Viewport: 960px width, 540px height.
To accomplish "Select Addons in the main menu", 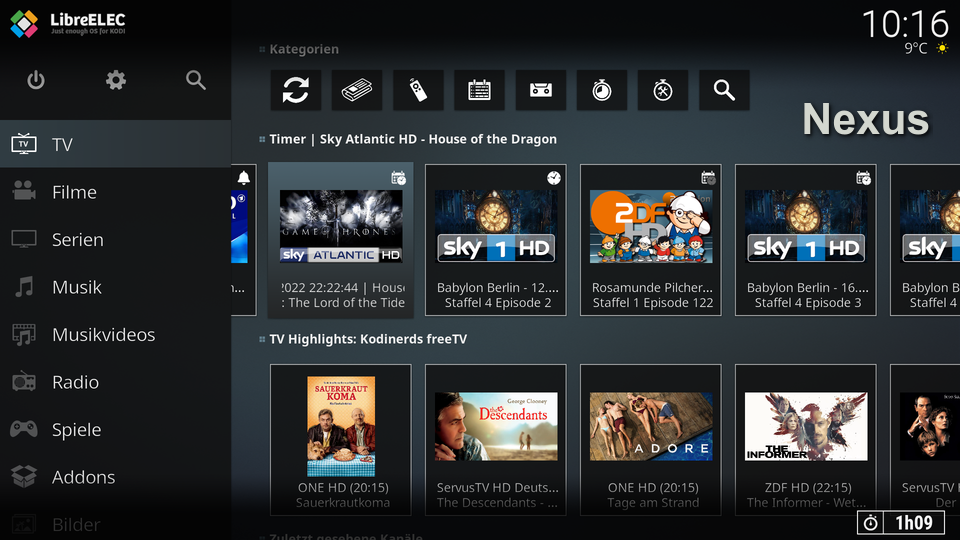I will (116, 477).
